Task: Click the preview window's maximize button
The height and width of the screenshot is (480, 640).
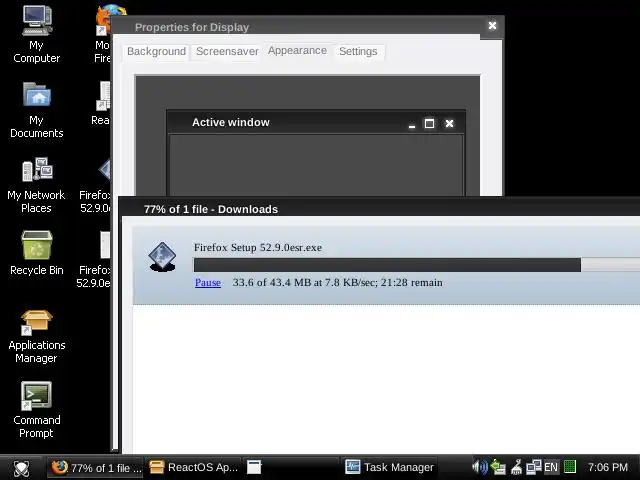Action: coord(429,123)
